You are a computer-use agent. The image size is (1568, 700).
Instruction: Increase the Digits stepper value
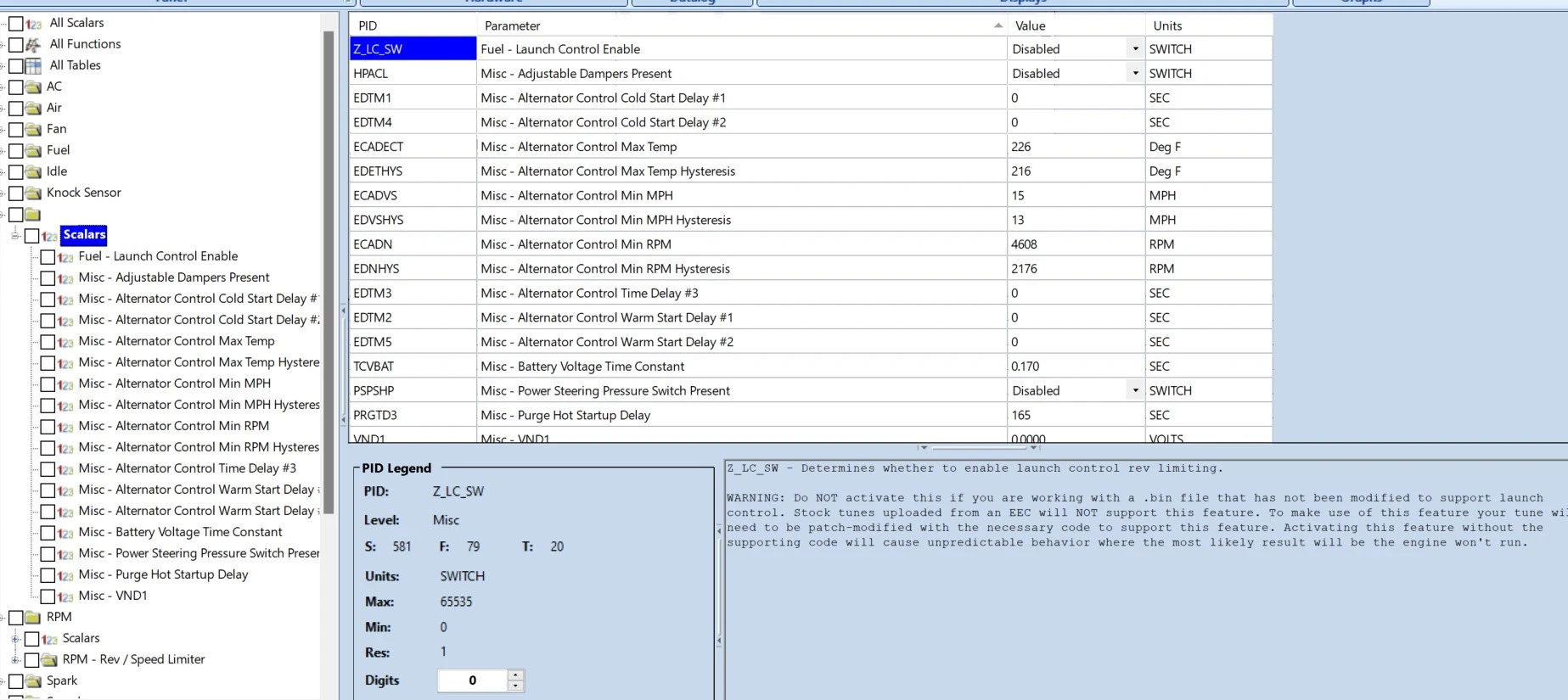[x=515, y=675]
